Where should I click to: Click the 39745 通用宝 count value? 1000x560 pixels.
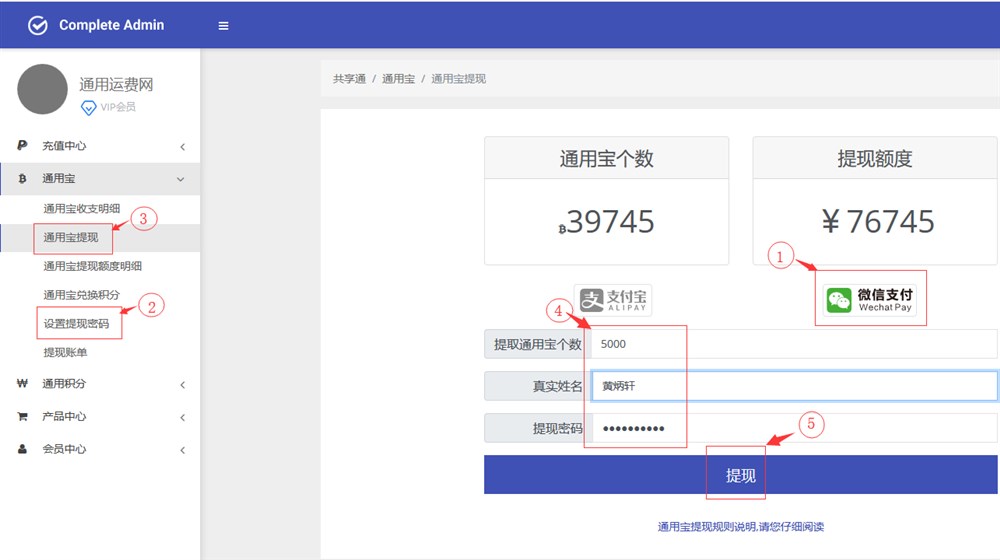[607, 222]
